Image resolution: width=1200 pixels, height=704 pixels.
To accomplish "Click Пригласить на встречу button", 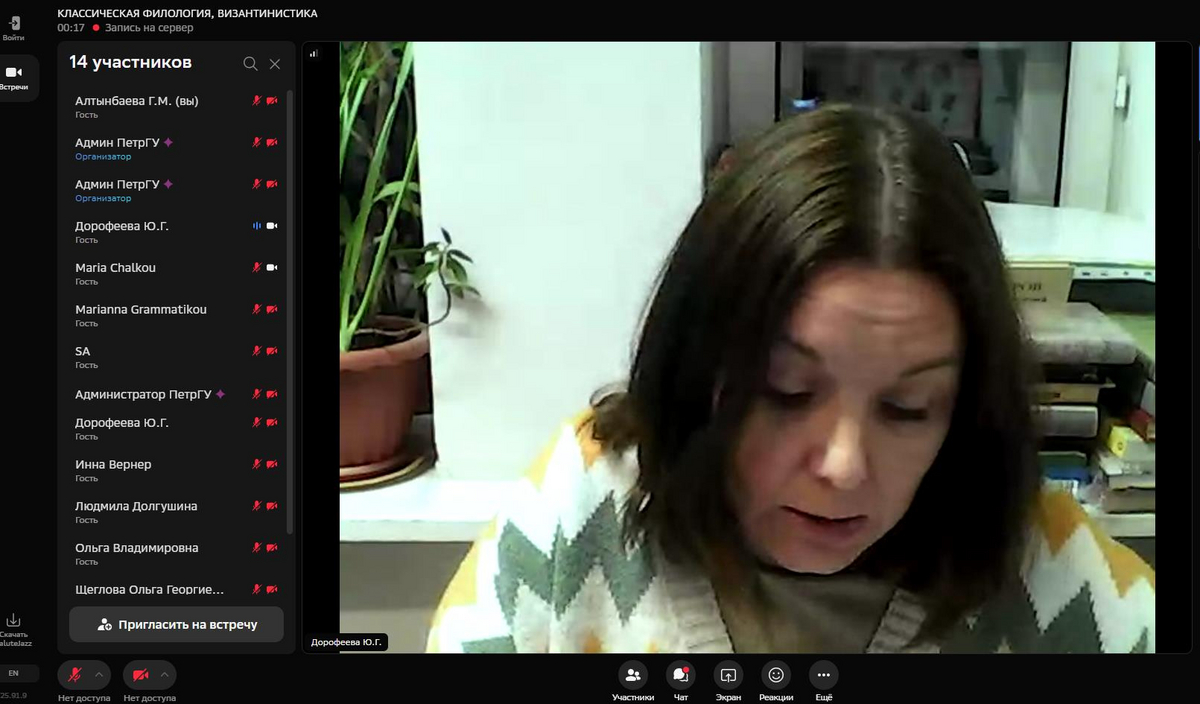I will [x=176, y=624].
